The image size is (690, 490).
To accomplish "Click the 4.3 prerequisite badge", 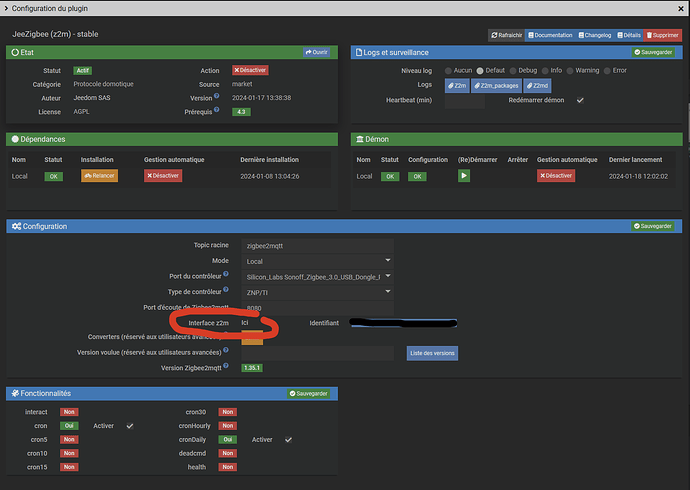I will point(241,112).
